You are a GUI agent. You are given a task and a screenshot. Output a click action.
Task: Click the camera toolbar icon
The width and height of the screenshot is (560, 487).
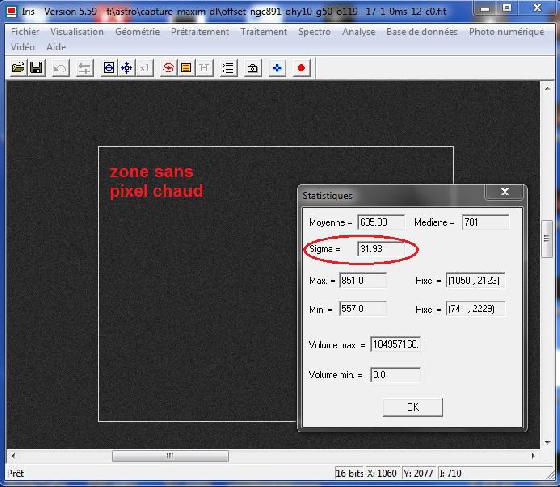click(x=252, y=67)
